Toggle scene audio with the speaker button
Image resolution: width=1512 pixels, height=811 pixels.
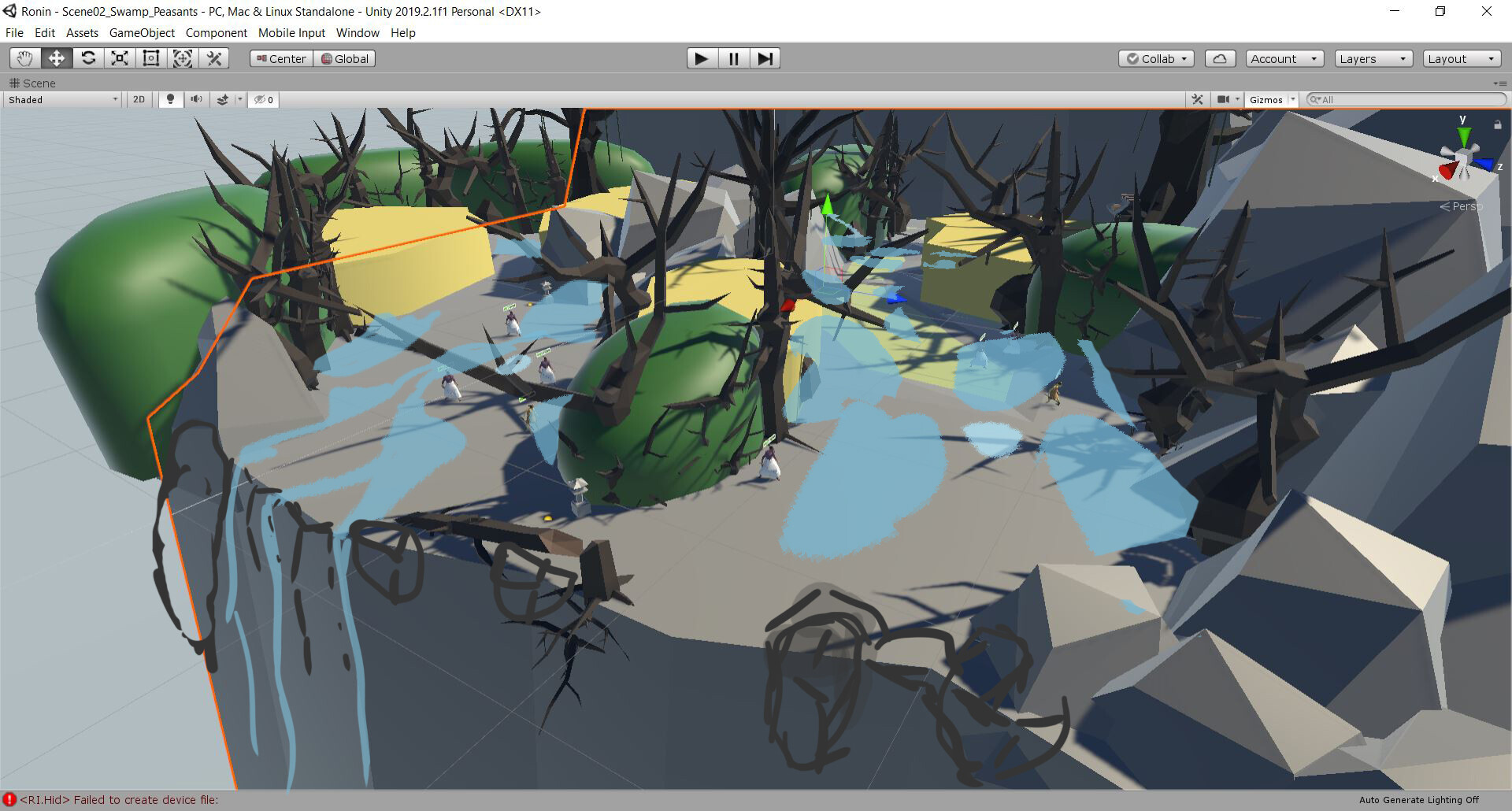(x=196, y=99)
